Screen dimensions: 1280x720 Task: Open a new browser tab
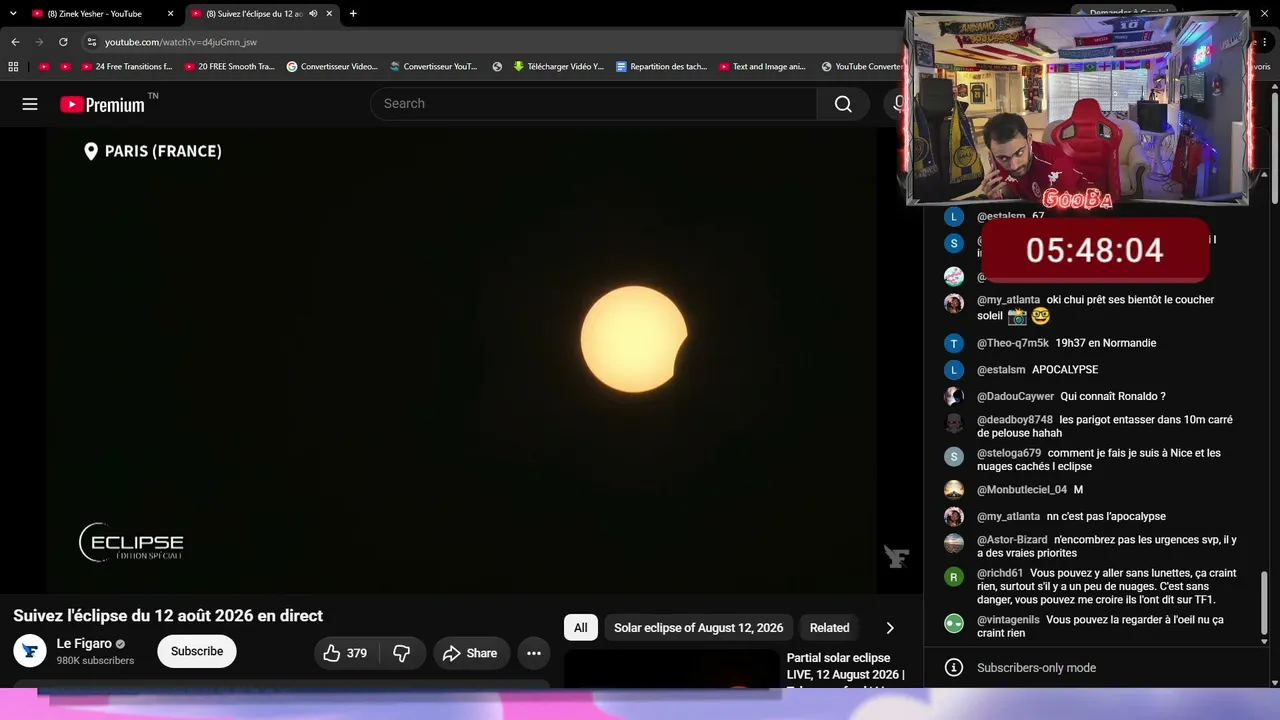[353, 14]
